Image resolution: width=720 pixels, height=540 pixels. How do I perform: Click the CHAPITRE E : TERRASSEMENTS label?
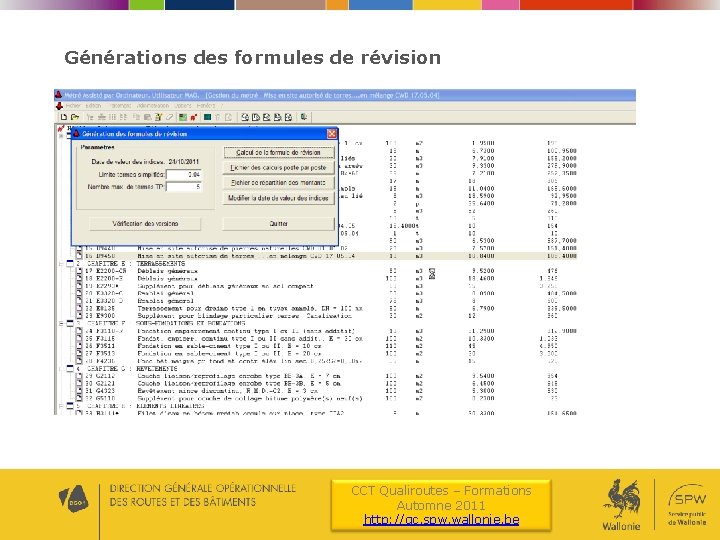pos(135,264)
